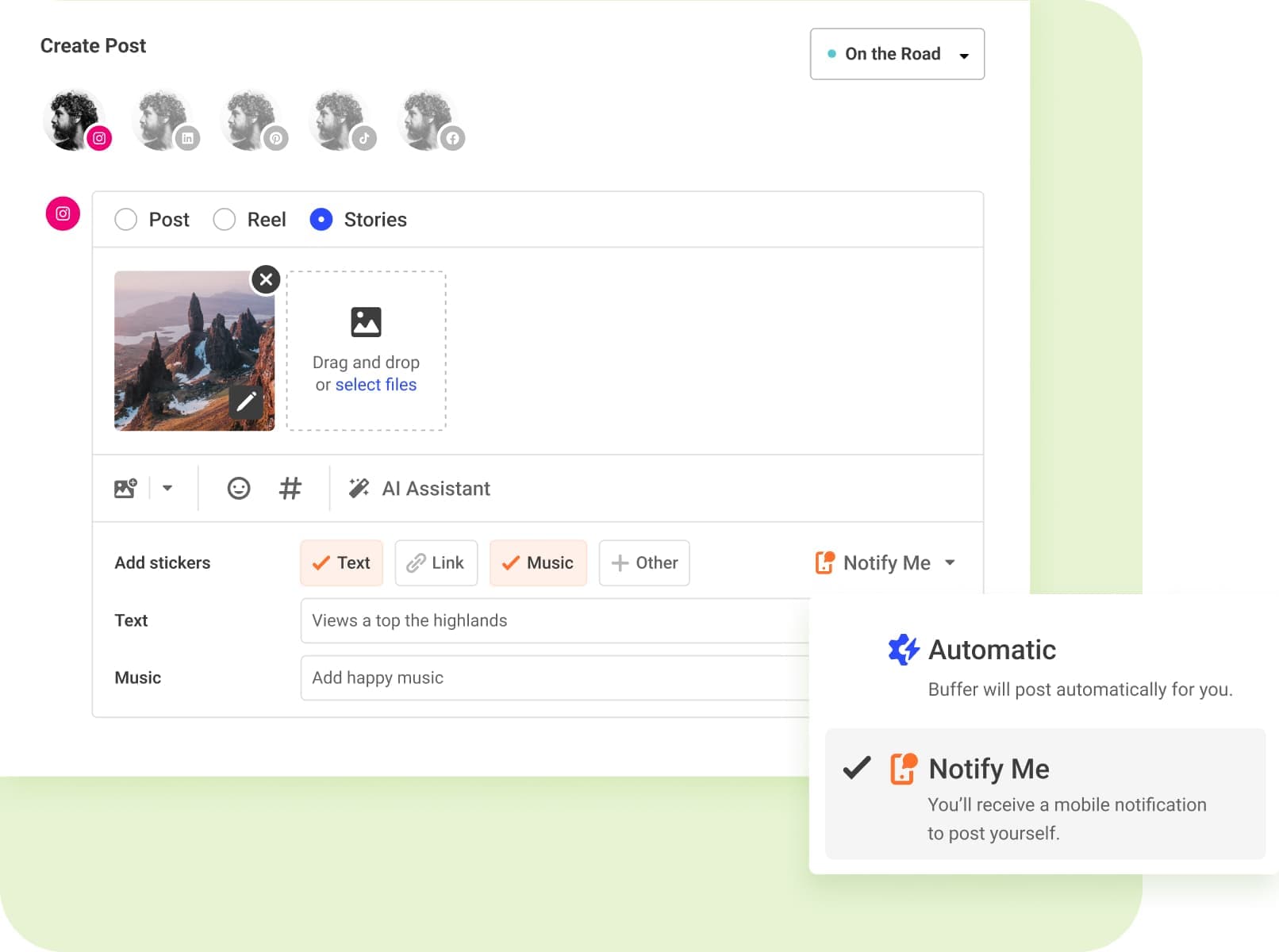
Task: Choose the Reel radio option
Action: (x=225, y=220)
